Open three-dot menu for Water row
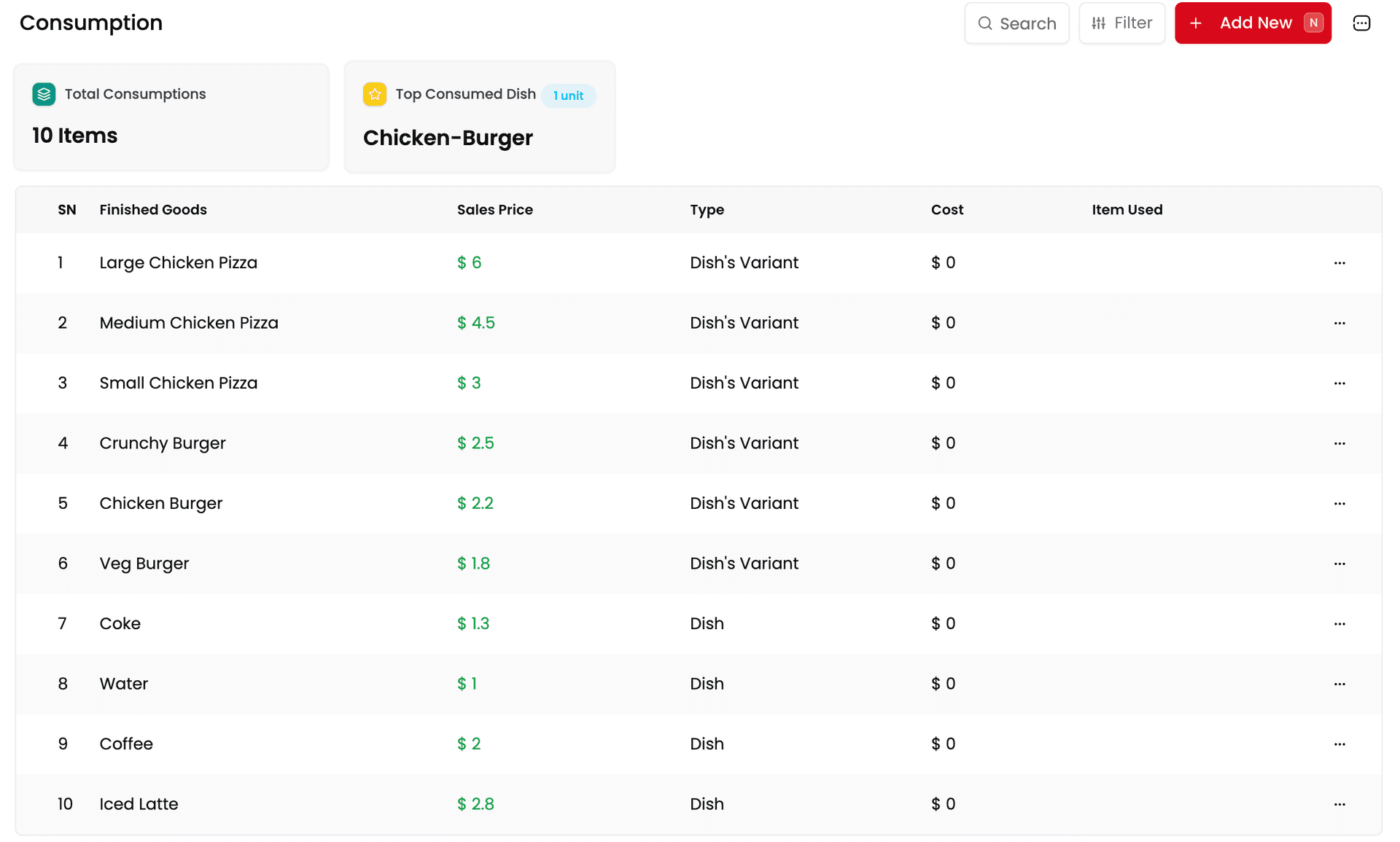The height and width of the screenshot is (842, 1400). coord(1339,684)
